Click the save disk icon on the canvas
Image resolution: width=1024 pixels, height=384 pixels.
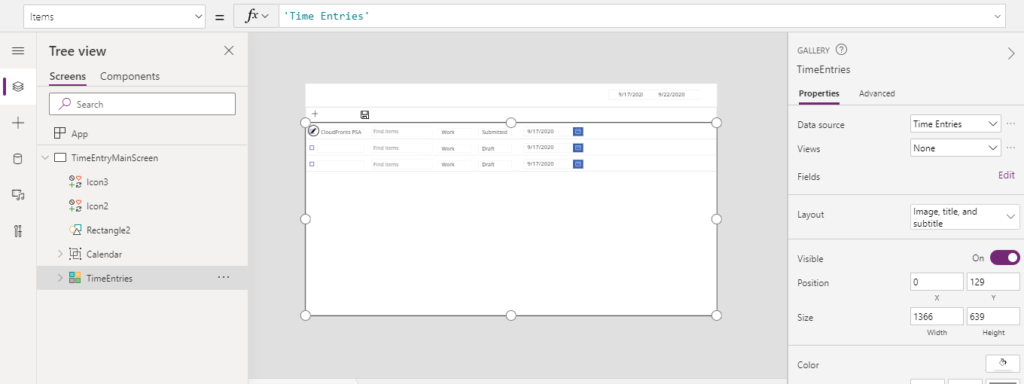point(365,114)
